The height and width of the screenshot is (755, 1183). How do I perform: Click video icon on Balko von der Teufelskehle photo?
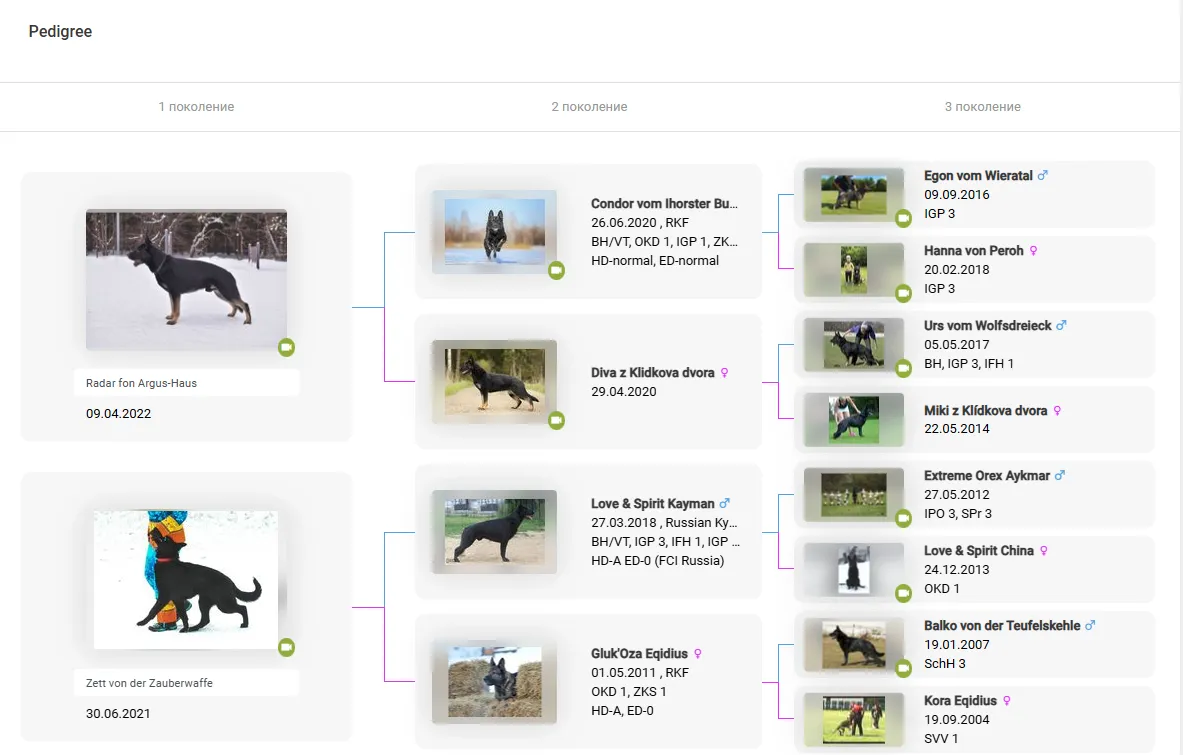[x=903, y=668]
